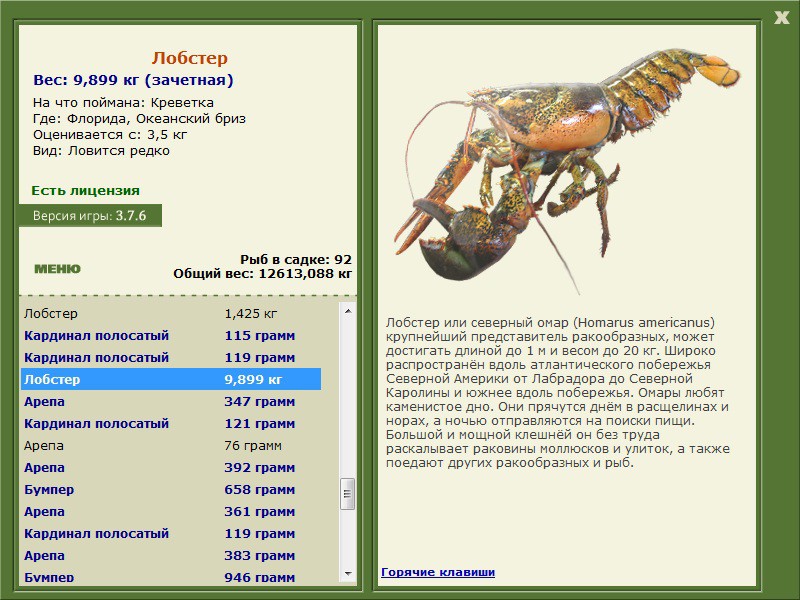
Task: Click the Лобстер title heading
Action: point(189,58)
